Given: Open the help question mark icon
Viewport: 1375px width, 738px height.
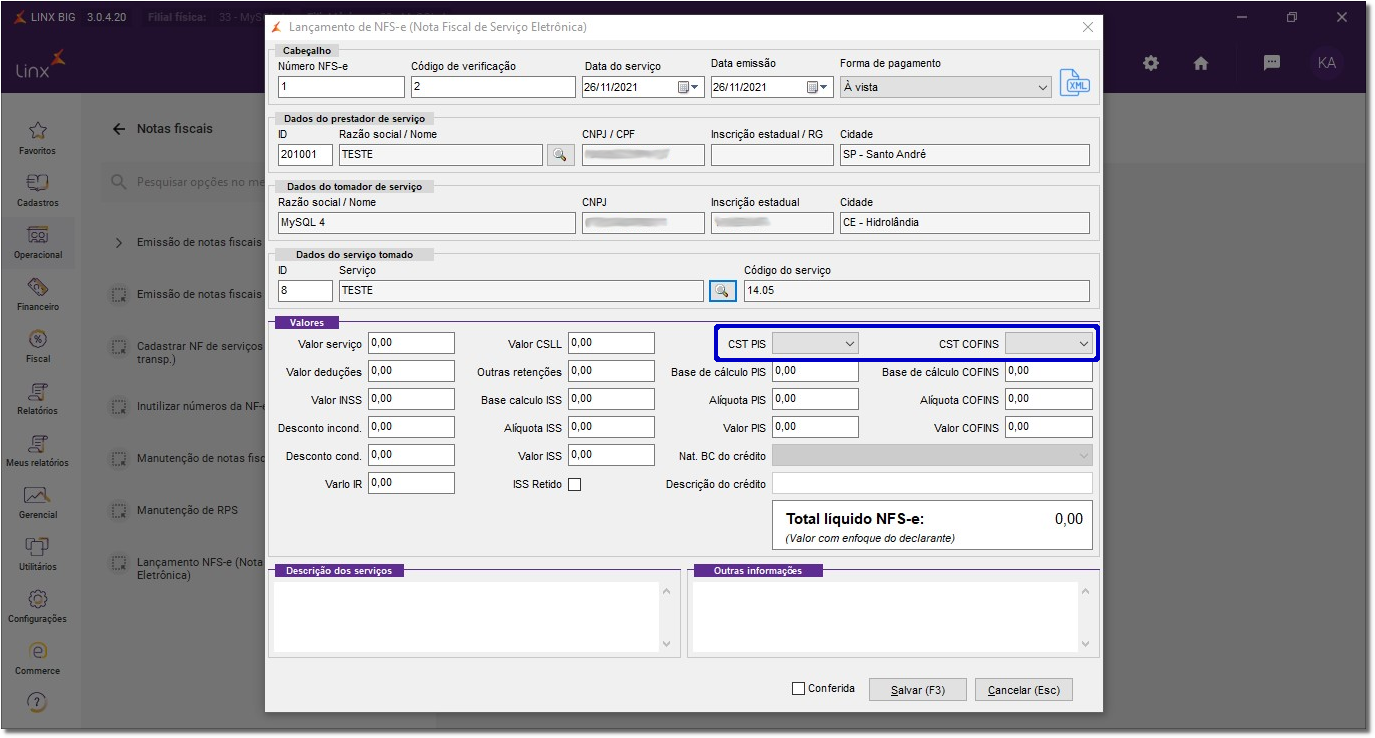Looking at the screenshot, I should click(x=38, y=702).
